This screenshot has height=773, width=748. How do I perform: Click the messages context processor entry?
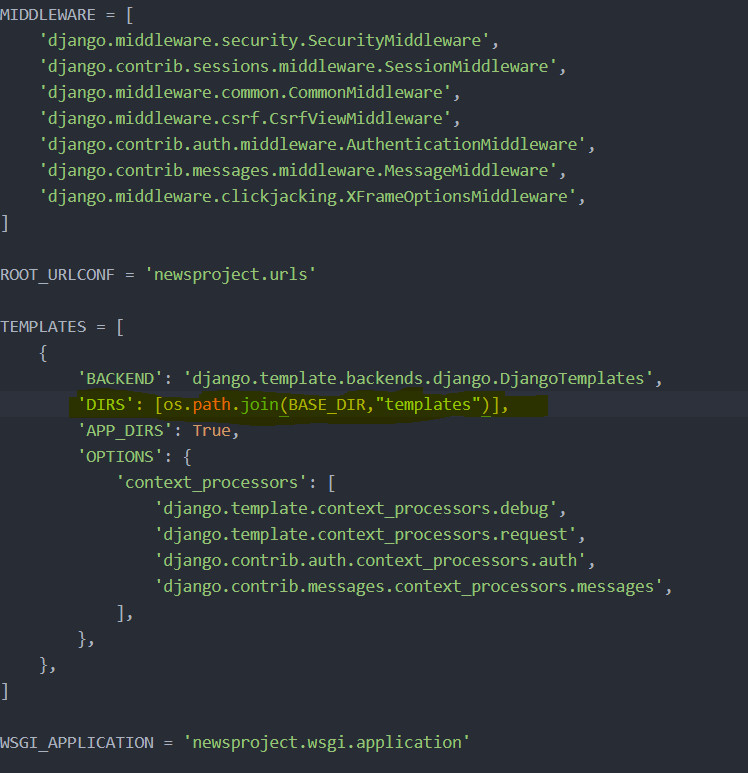pos(409,587)
